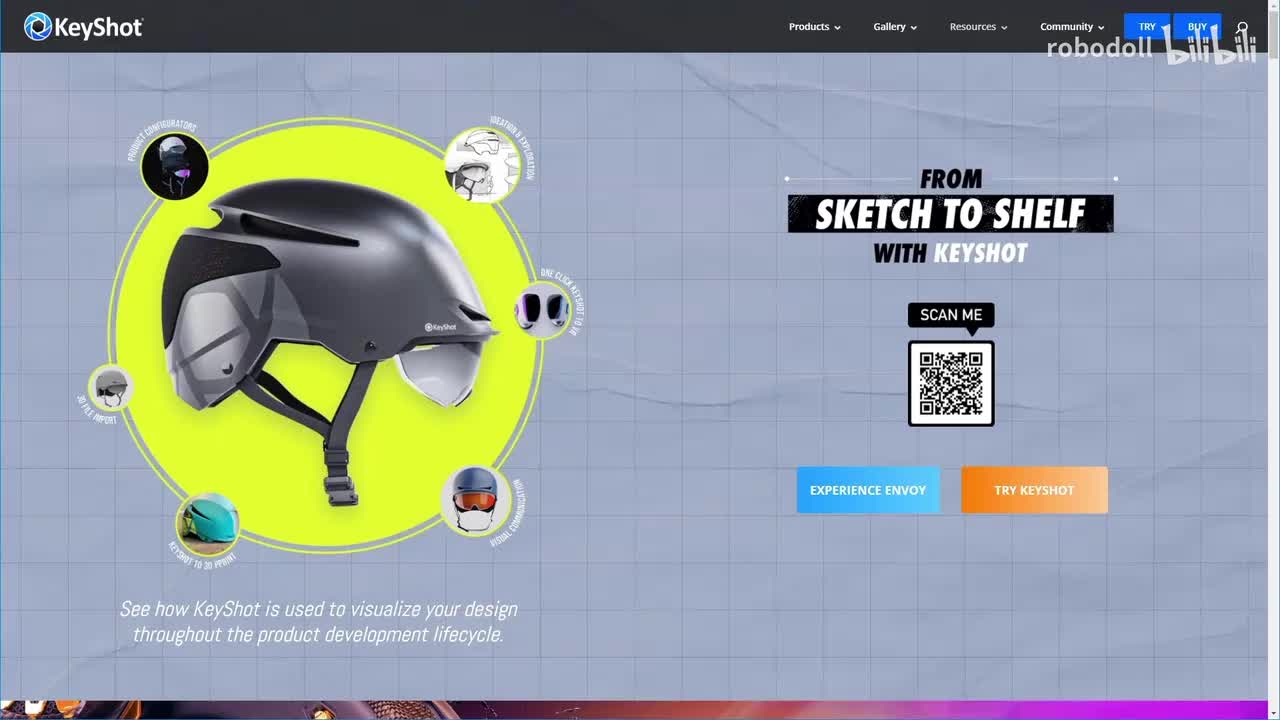
Task: Click the SKETCH TO SHELF headline
Action: click(950, 214)
